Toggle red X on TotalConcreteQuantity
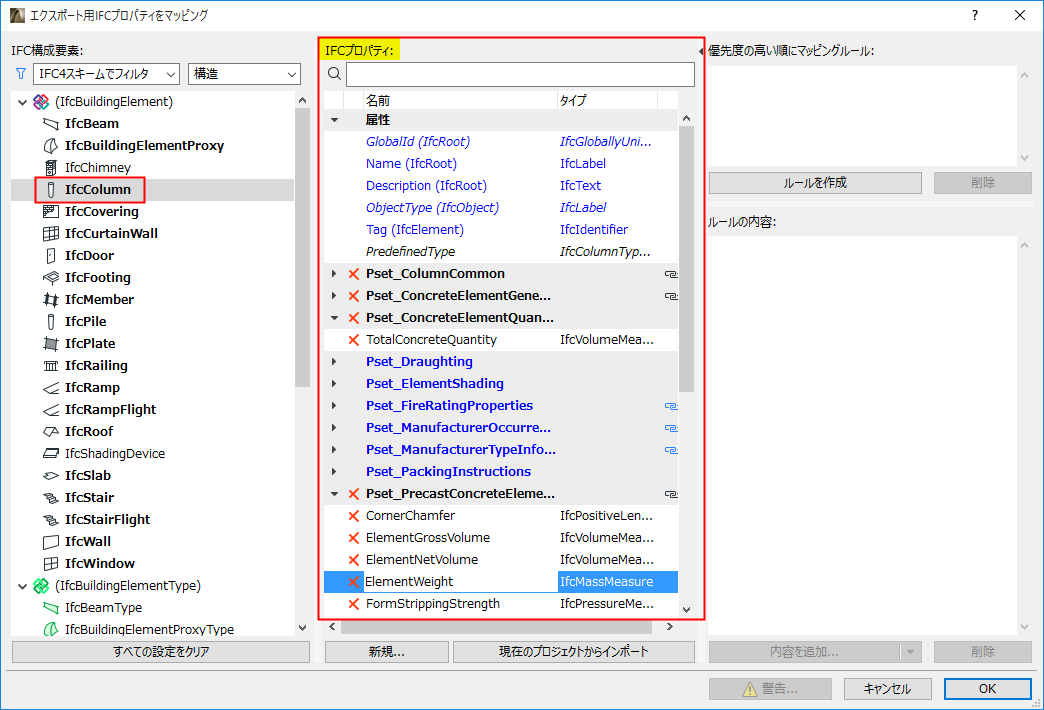This screenshot has width=1044, height=710. tap(354, 340)
